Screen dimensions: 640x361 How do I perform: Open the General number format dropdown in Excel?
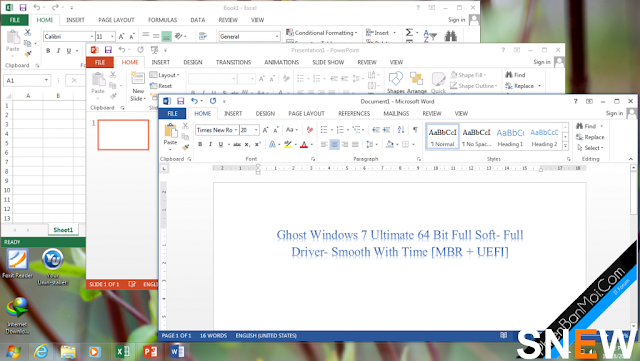277,36
